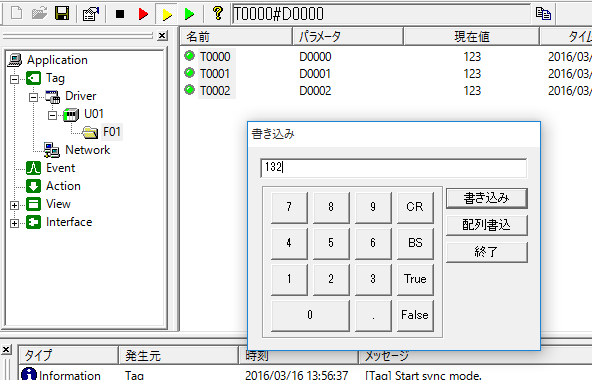Click green status indicator of T0000

(x=190, y=56)
